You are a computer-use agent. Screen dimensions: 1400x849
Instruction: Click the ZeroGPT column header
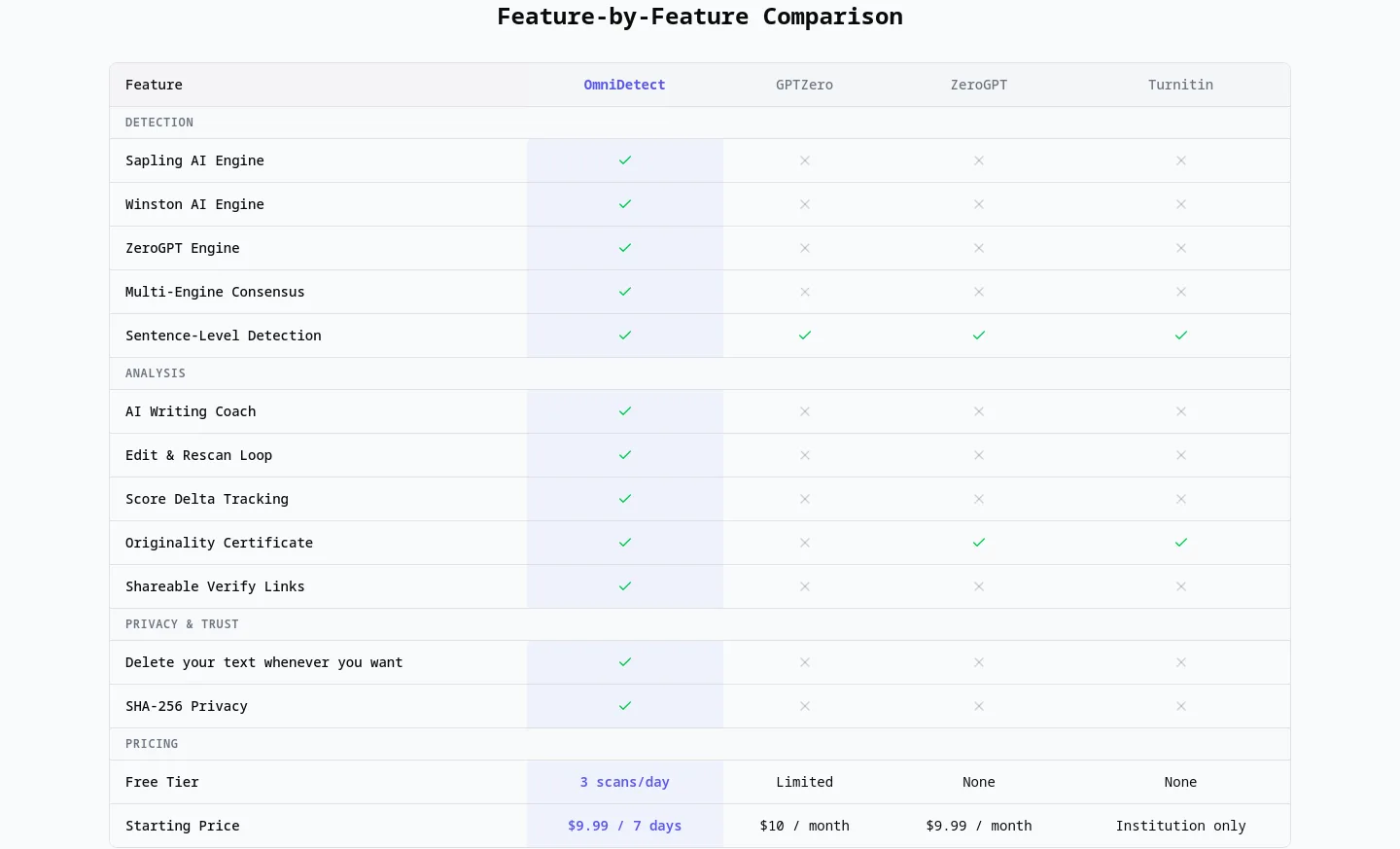coord(979,85)
